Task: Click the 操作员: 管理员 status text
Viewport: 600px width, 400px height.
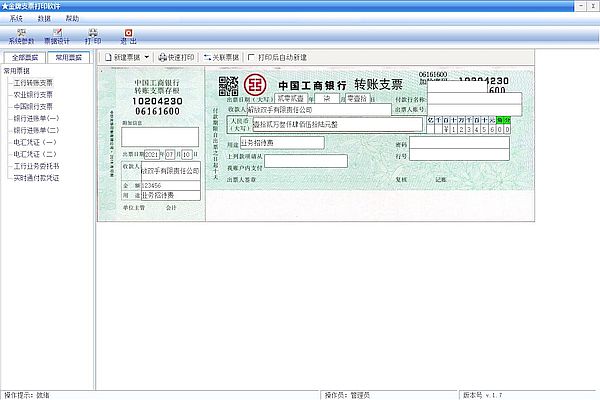Action: (x=347, y=395)
